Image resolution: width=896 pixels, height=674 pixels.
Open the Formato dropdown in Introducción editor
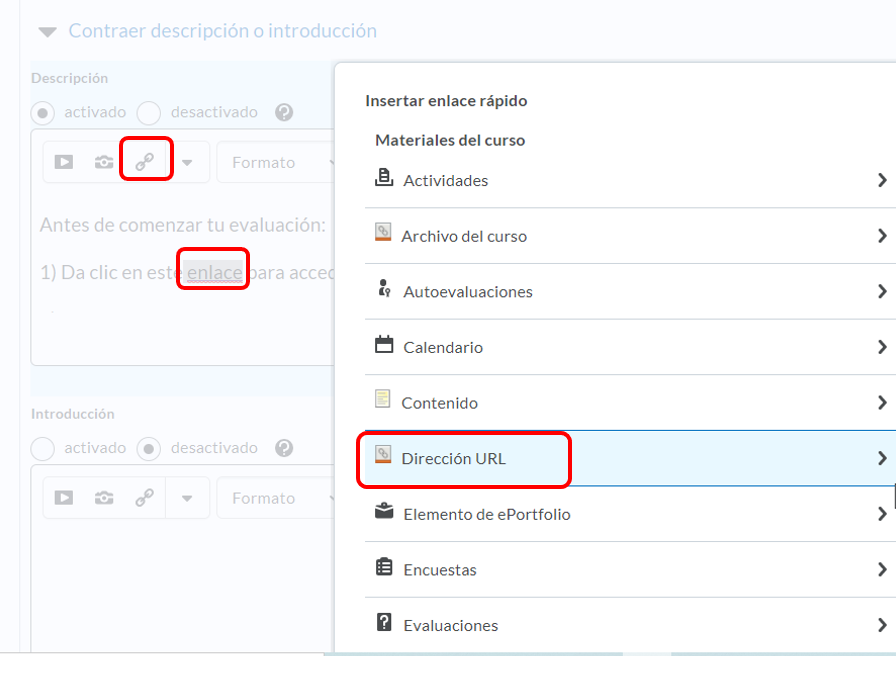point(275,498)
